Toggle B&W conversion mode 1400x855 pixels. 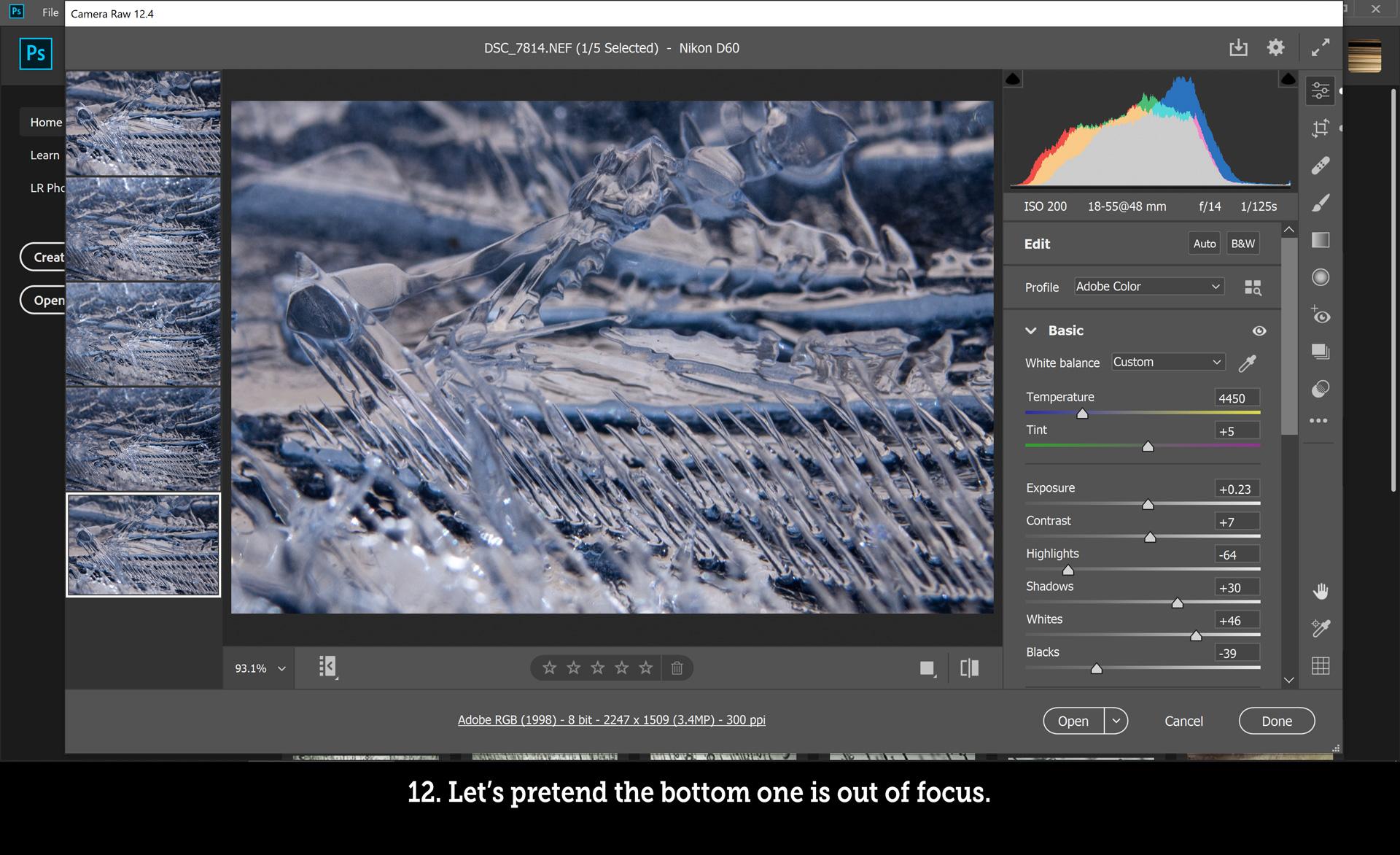click(1243, 244)
